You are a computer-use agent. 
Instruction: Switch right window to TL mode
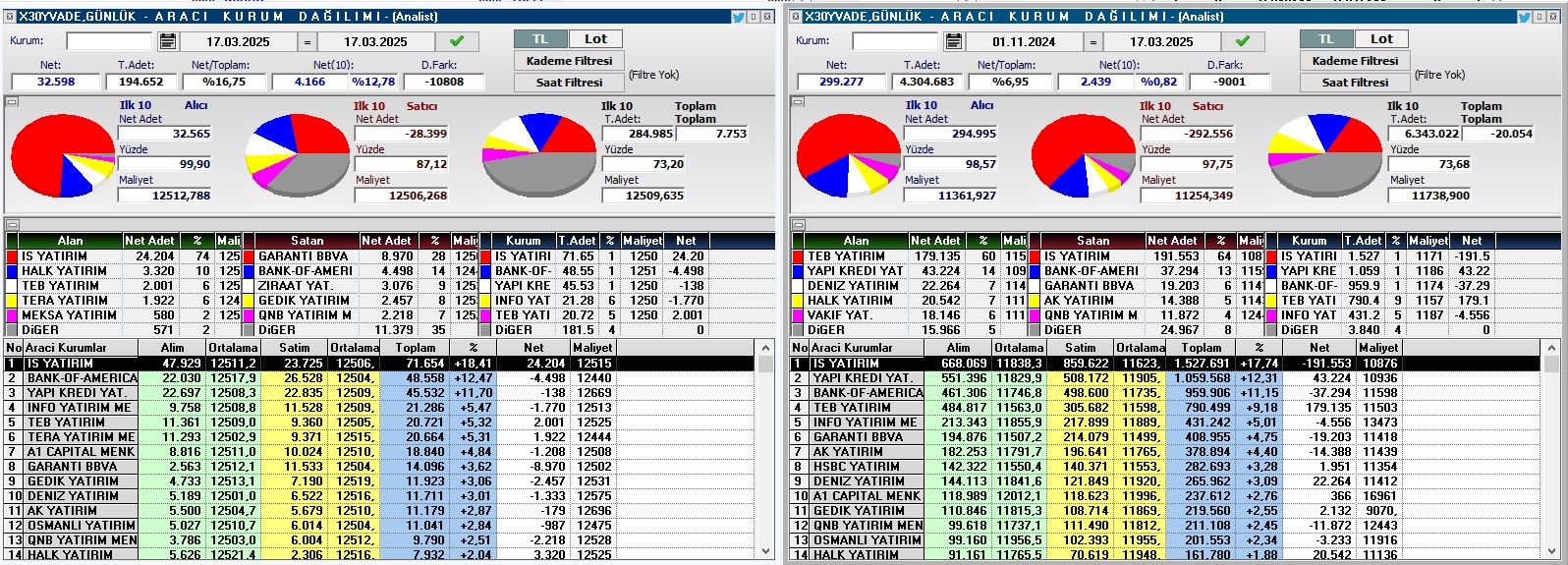pyautogui.click(x=1326, y=39)
